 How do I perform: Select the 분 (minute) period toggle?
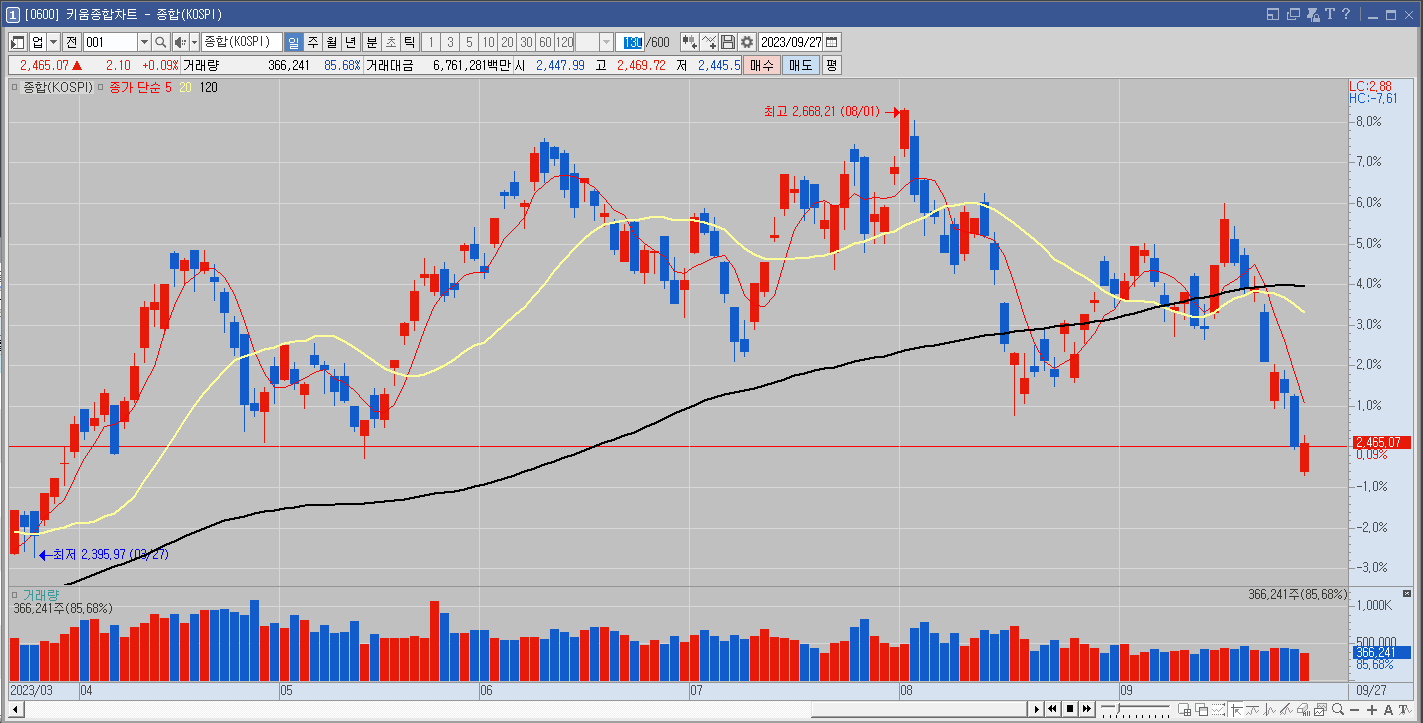tap(371, 42)
